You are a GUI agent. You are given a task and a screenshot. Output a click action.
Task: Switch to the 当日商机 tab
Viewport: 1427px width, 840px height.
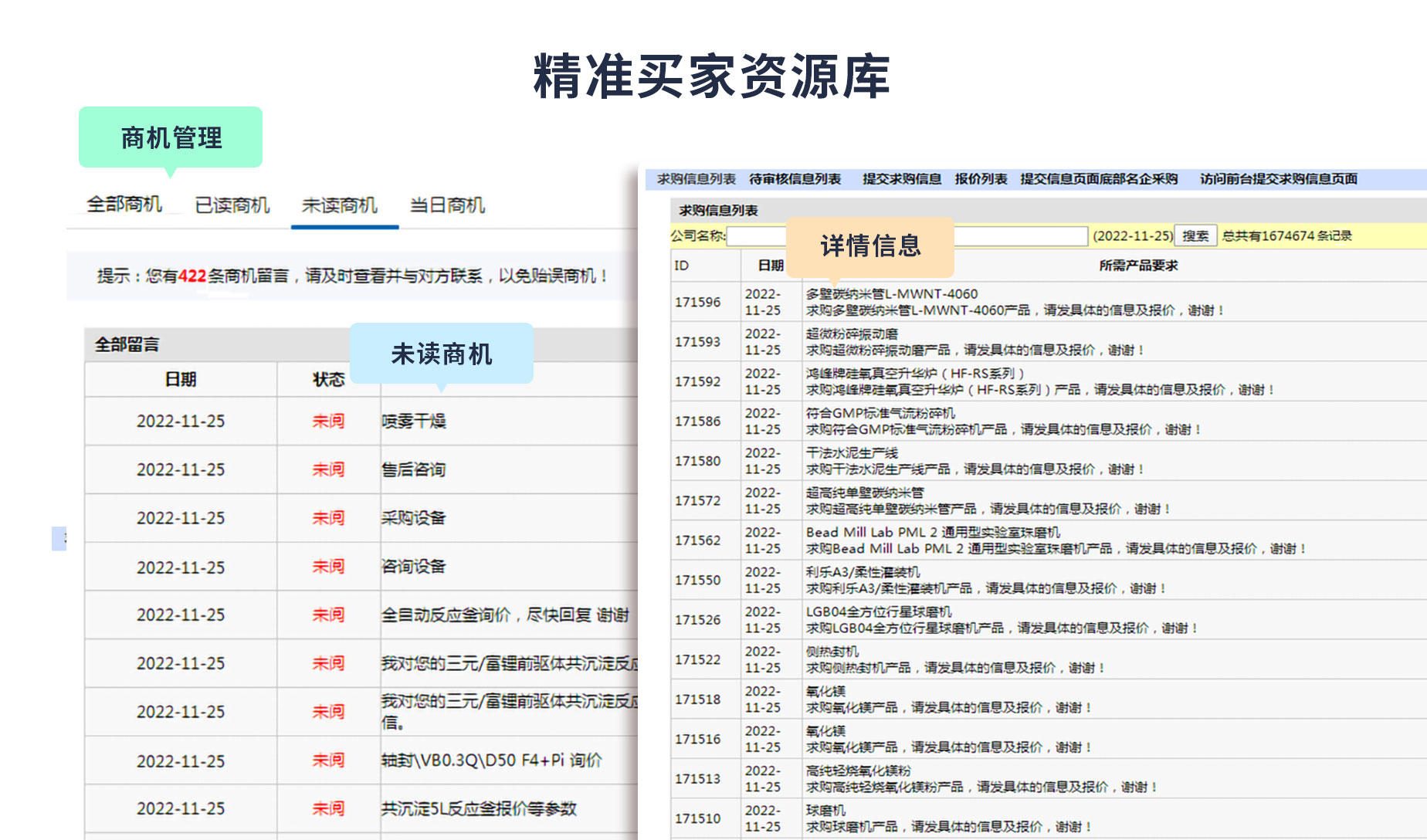(x=447, y=205)
